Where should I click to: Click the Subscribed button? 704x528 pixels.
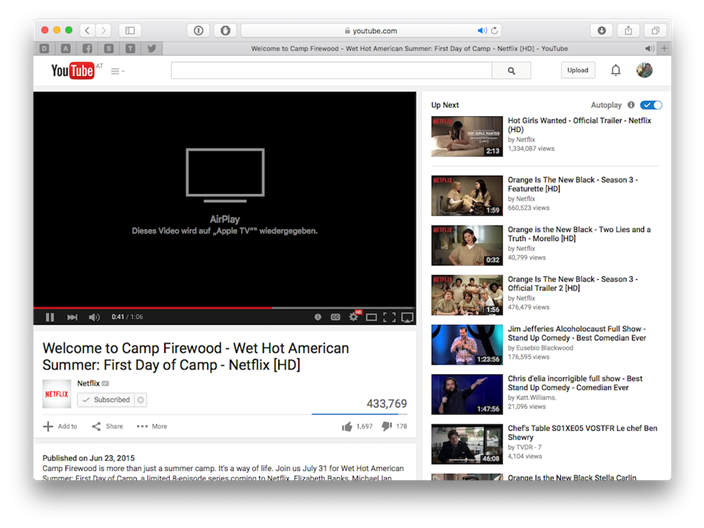(106, 400)
